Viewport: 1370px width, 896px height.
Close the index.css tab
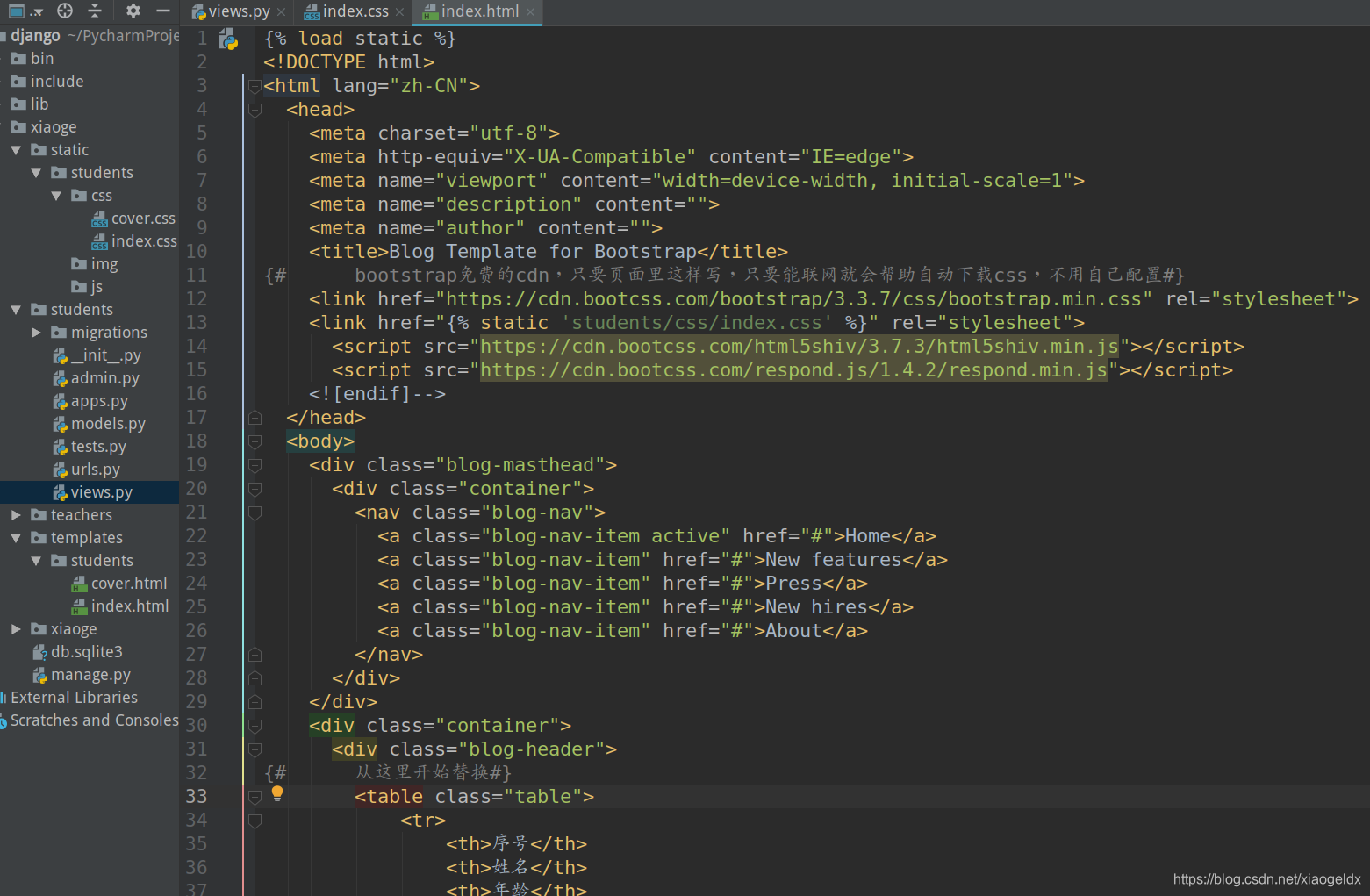(x=399, y=12)
